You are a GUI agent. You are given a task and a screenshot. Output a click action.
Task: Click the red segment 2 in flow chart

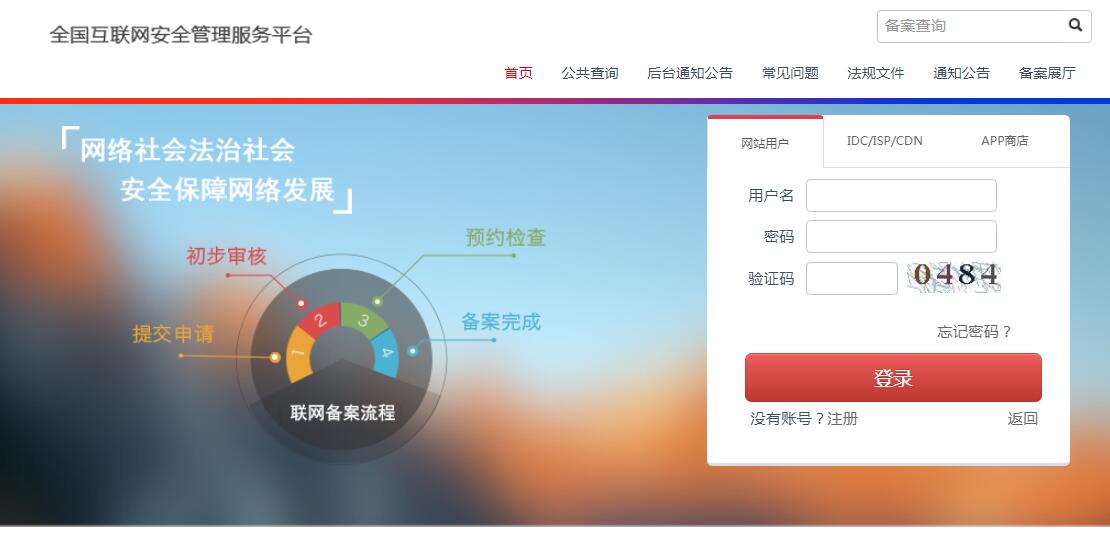click(x=320, y=321)
